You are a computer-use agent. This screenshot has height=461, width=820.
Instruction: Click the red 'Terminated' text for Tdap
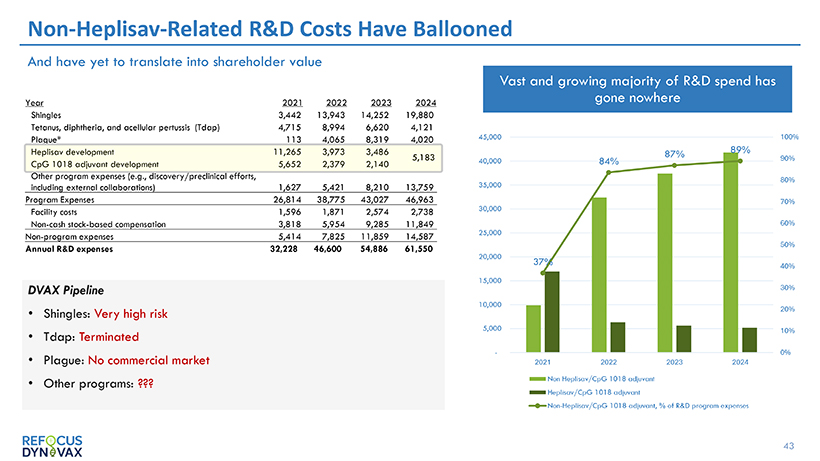[112, 336]
